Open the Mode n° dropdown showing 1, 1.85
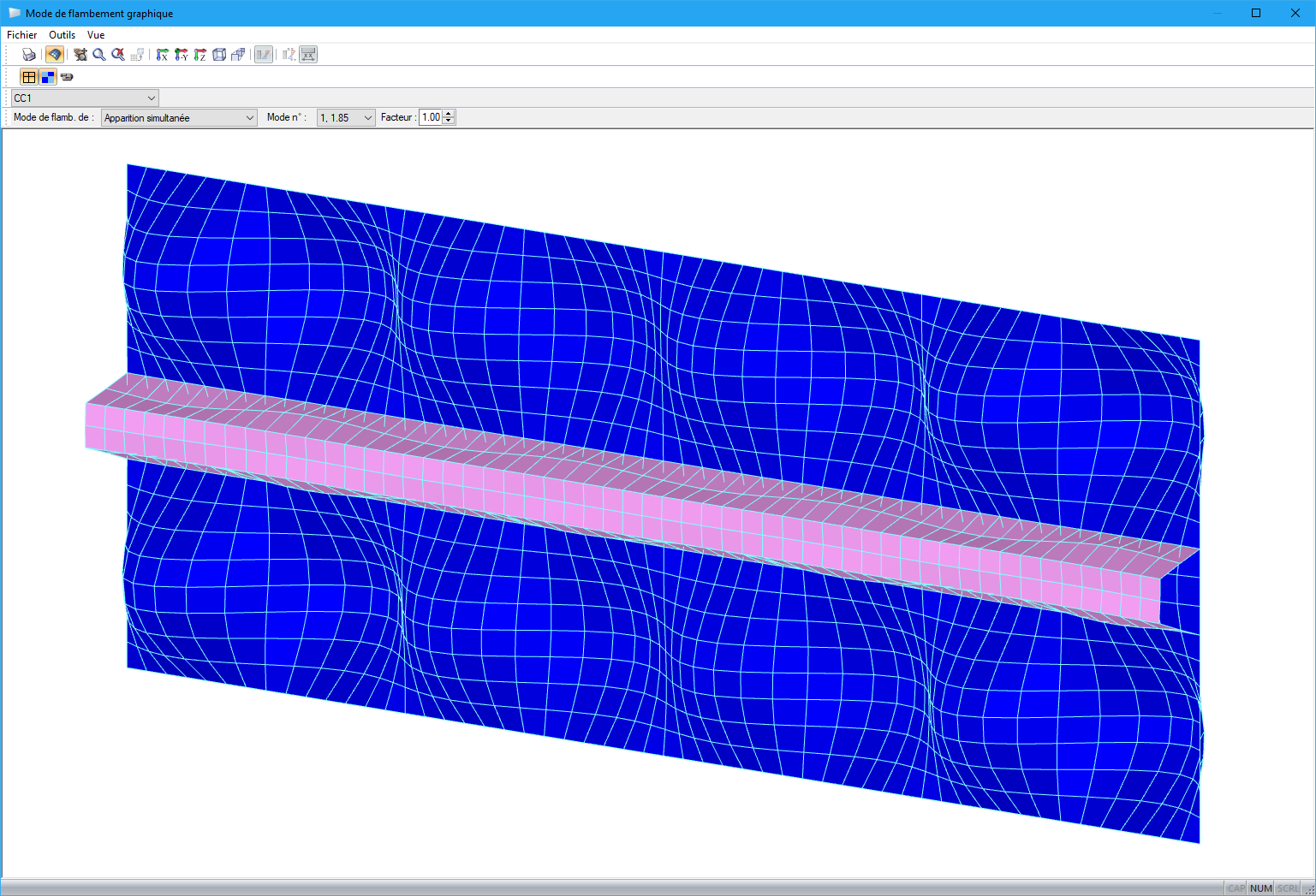The height and width of the screenshot is (896, 1316). (x=346, y=118)
